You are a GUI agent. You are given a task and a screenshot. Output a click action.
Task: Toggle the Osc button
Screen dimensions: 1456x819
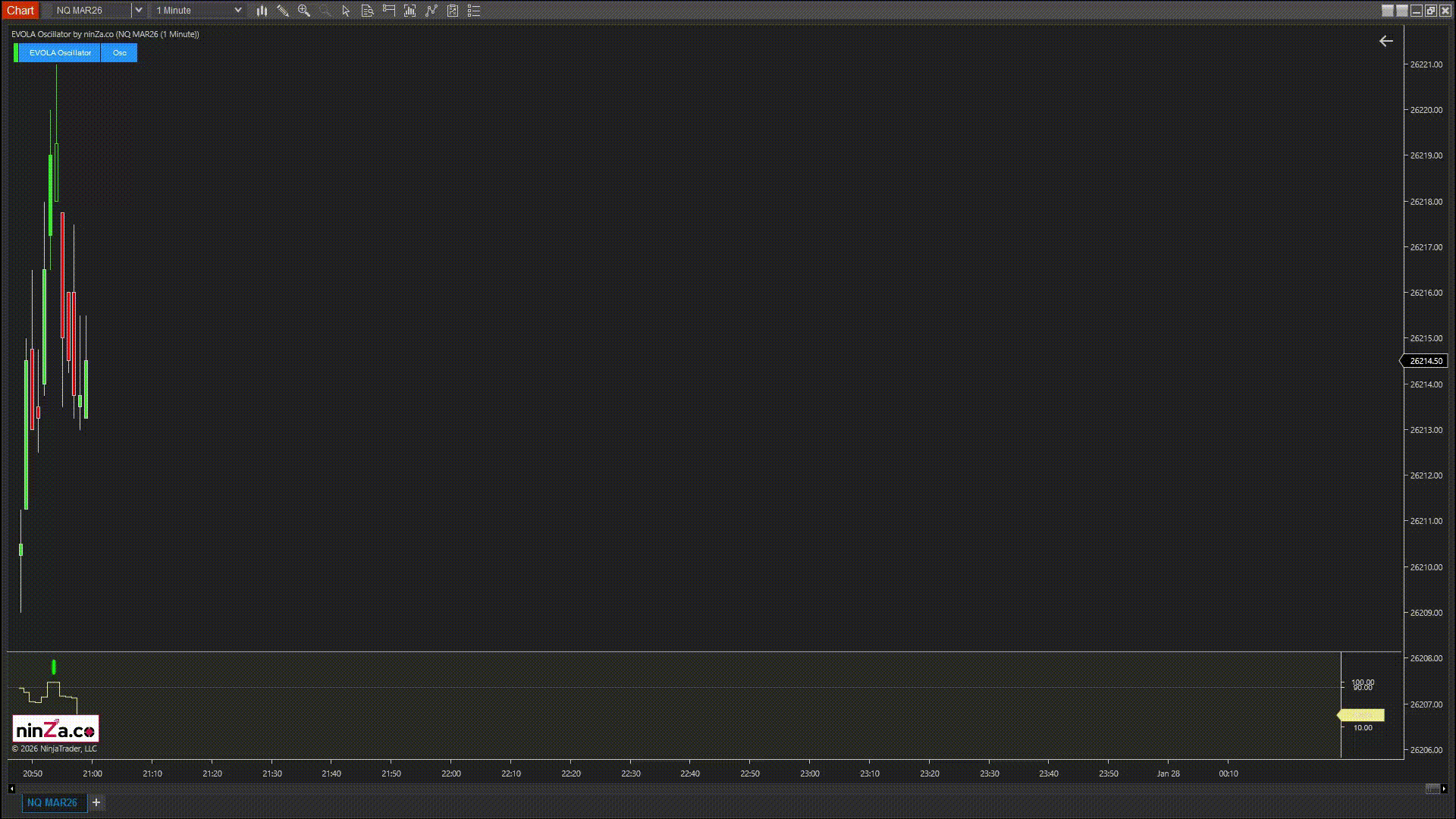point(119,53)
